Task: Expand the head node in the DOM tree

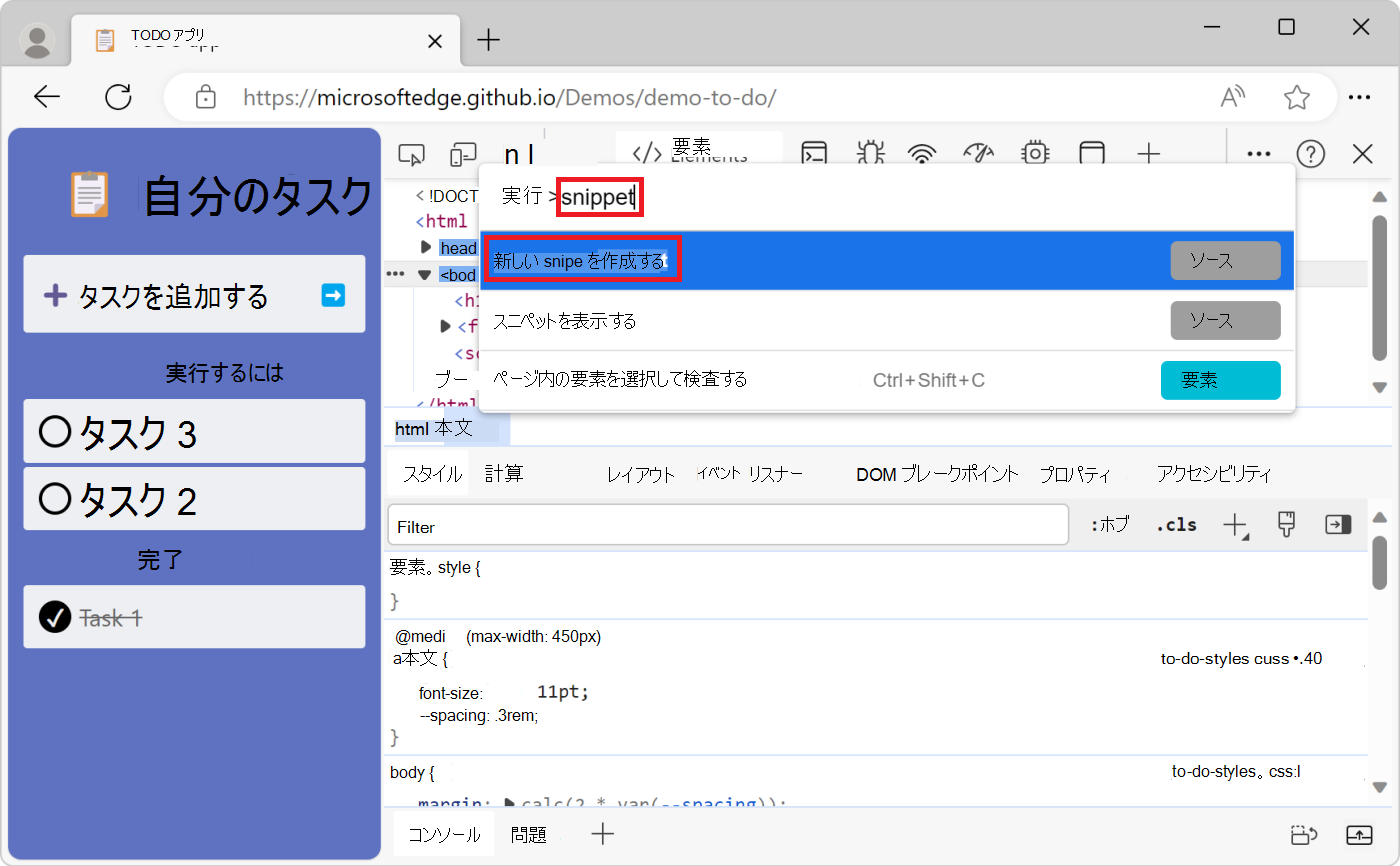Action: (x=425, y=248)
